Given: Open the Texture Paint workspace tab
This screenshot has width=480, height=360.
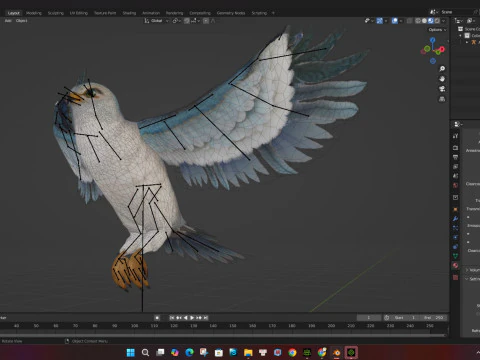Looking at the screenshot, I should click(x=105, y=13).
